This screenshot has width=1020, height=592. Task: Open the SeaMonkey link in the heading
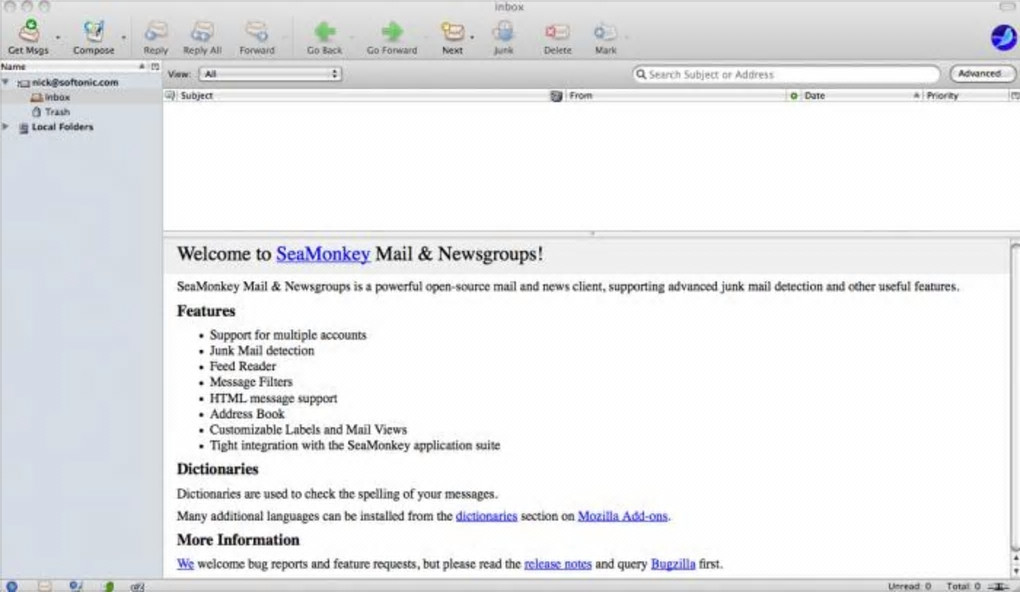(x=323, y=254)
